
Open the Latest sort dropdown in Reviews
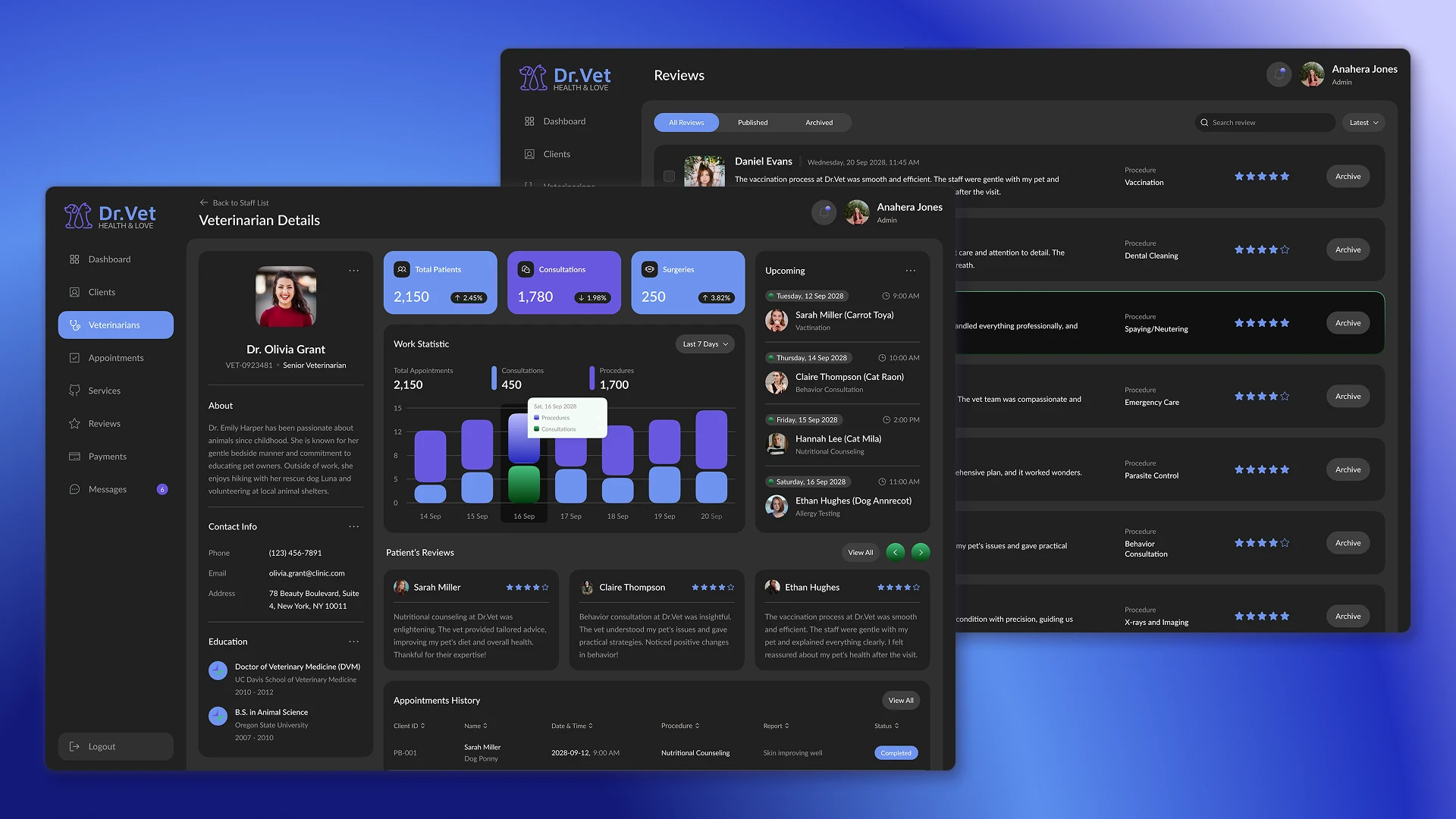1363,123
